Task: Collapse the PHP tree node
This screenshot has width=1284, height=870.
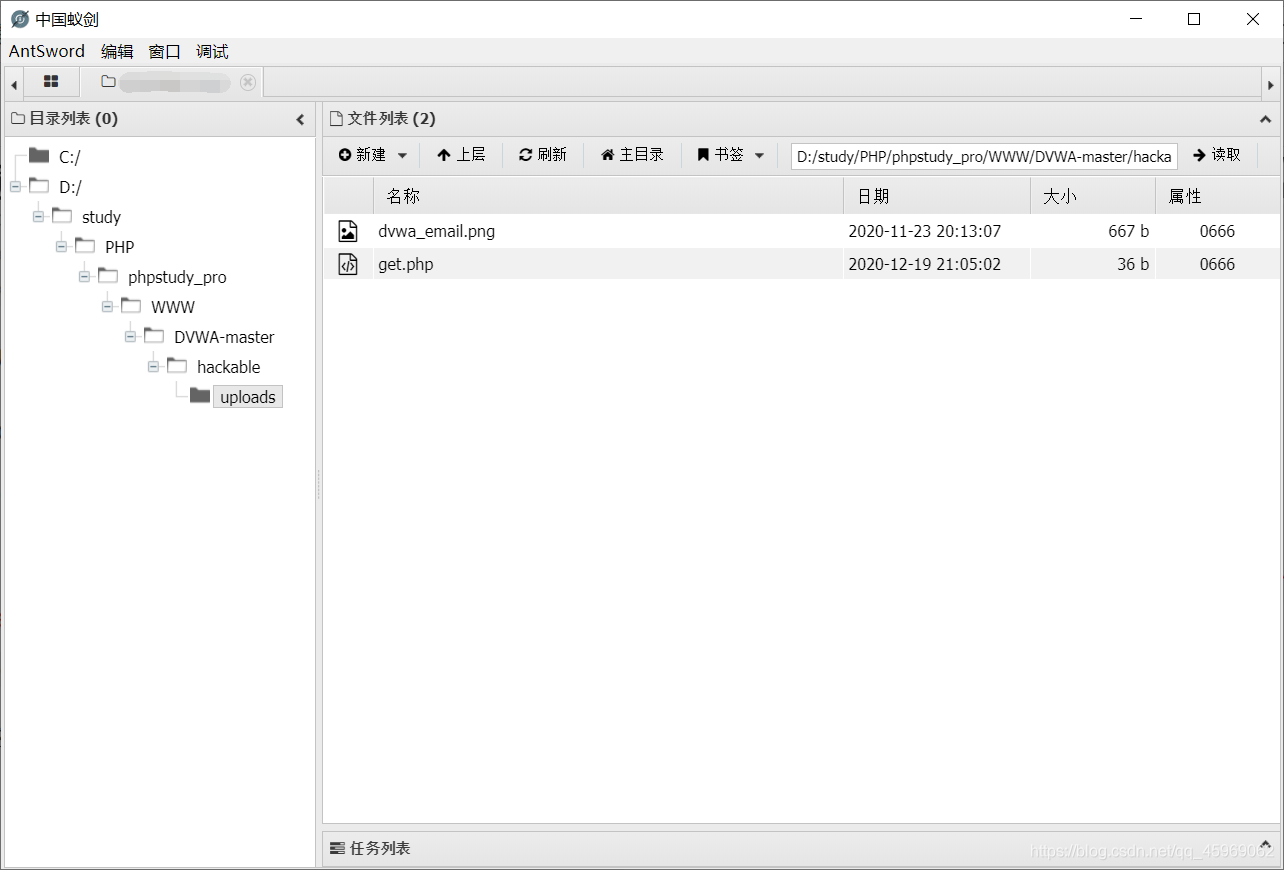Action: click(61, 246)
